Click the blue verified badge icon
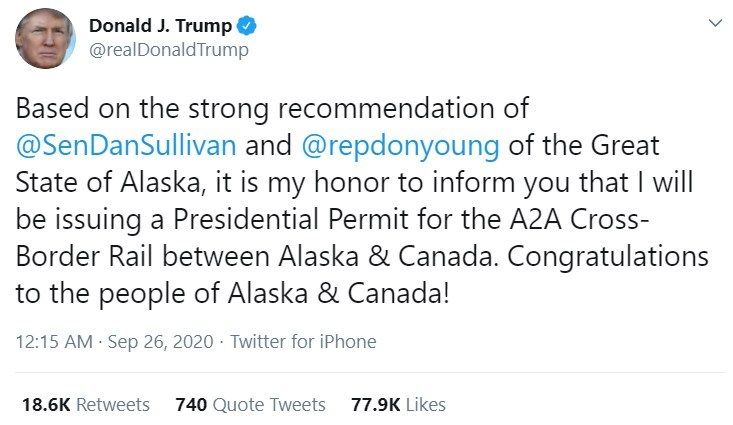This screenshot has width=733, height=425. [x=247, y=26]
